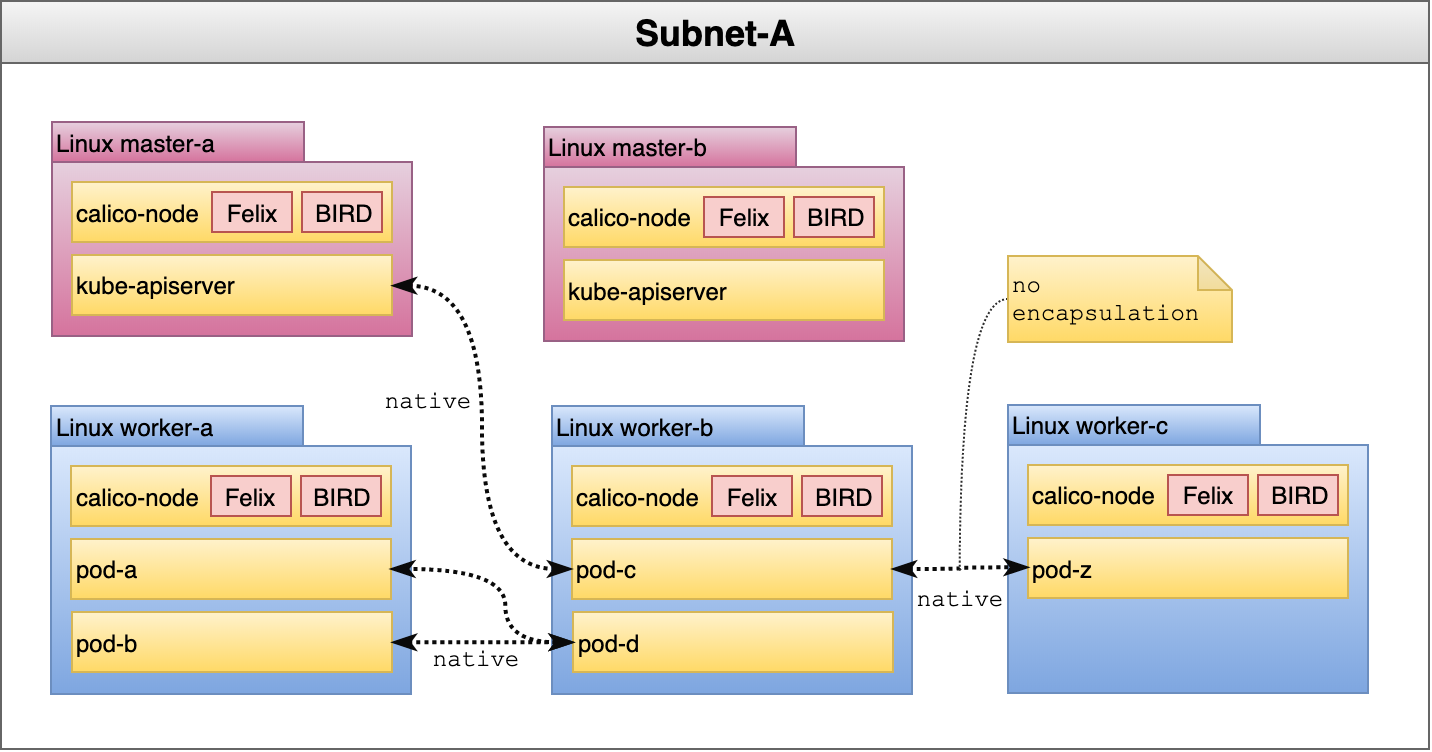Image resolution: width=1432 pixels, height=752 pixels.
Task: Select the pod-c box
Action: pyautogui.click(x=731, y=570)
